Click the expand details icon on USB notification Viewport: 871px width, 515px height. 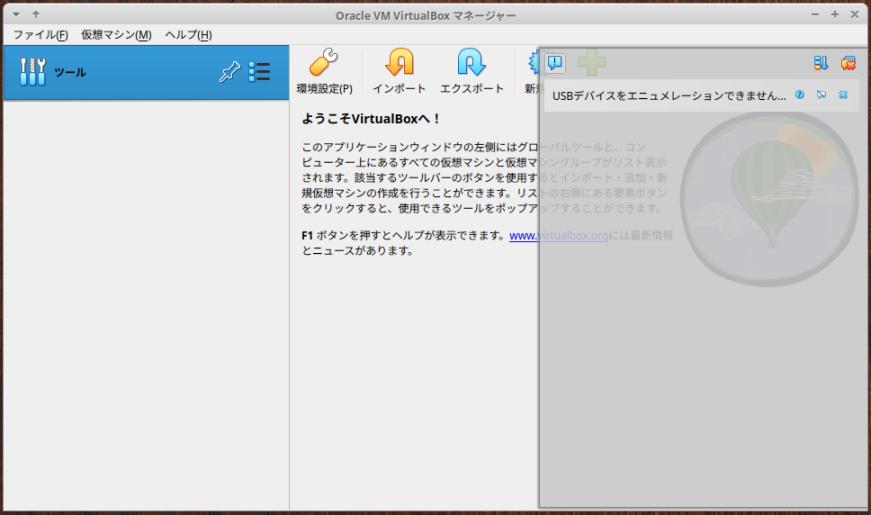[x=821, y=95]
